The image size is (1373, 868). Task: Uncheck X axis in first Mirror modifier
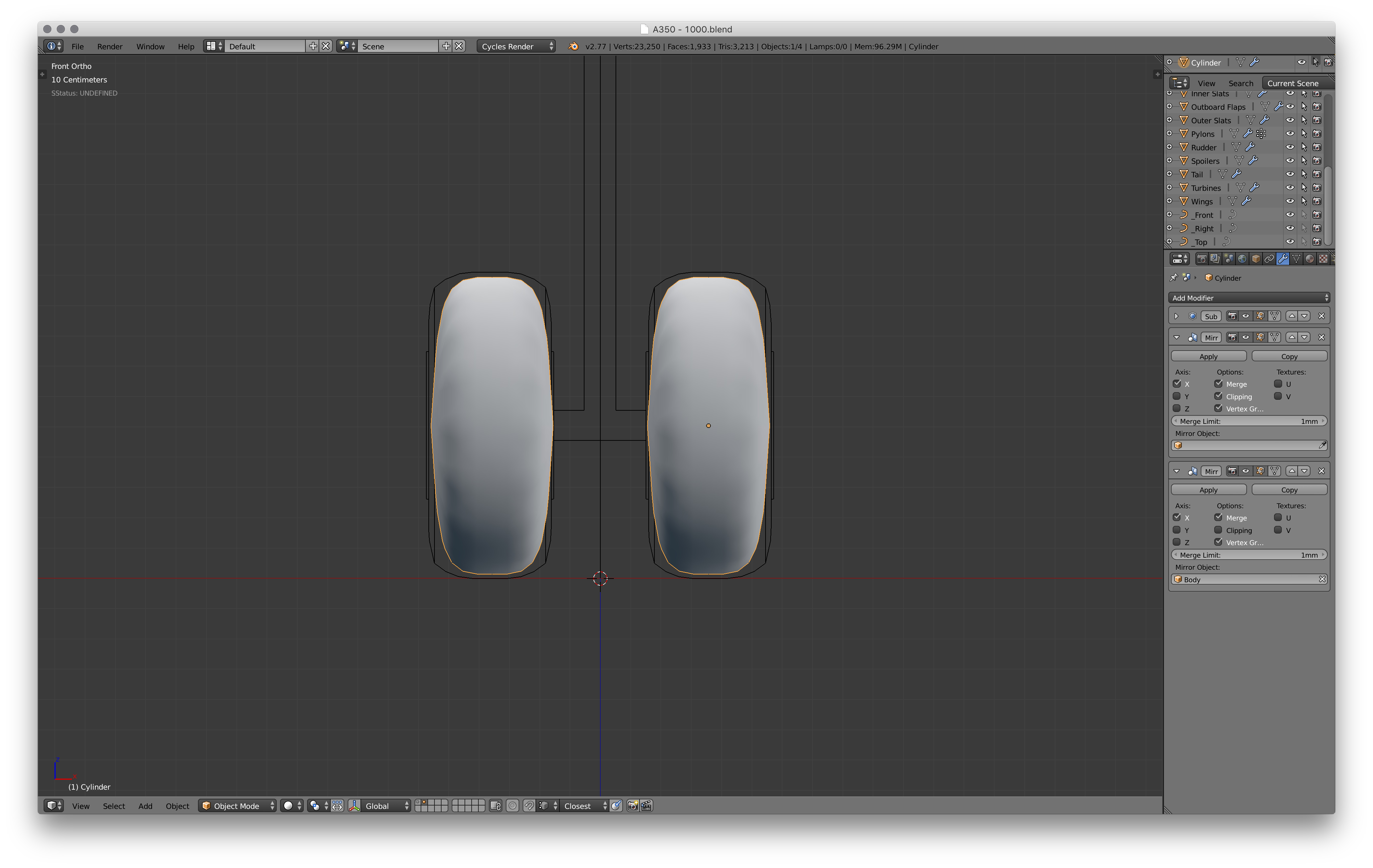[1177, 384]
